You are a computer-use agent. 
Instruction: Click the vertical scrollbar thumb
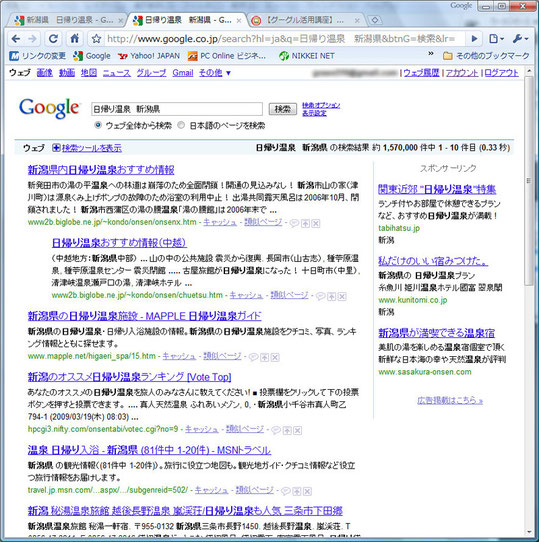coord(529,180)
